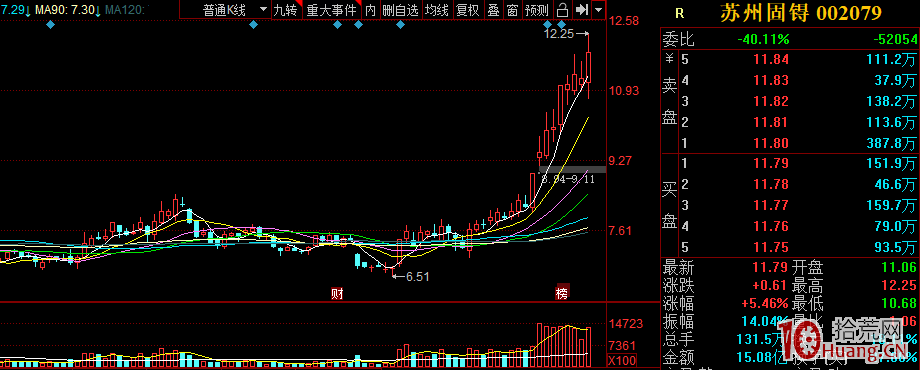This screenshot has height=370, width=920.
Task: Click the 财 financial marker on chart
Action: (337, 294)
